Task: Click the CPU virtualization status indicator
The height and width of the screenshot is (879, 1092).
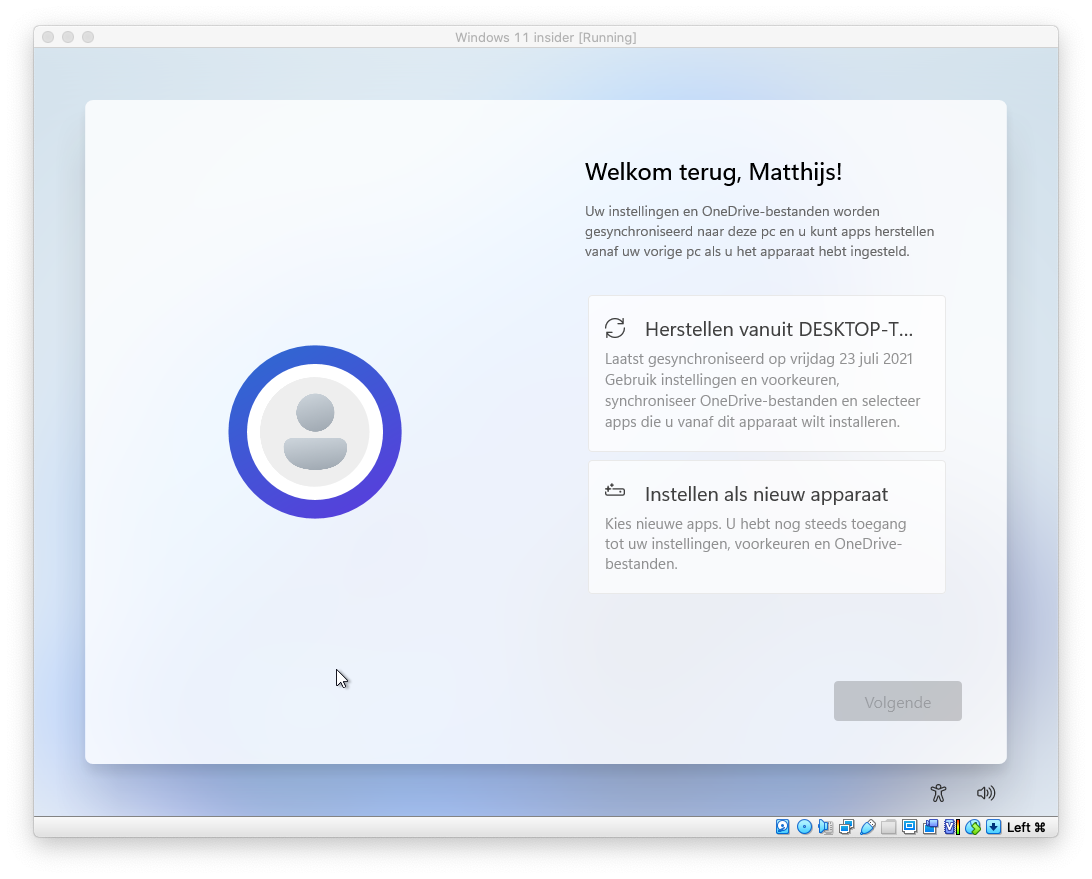Action: (x=951, y=827)
